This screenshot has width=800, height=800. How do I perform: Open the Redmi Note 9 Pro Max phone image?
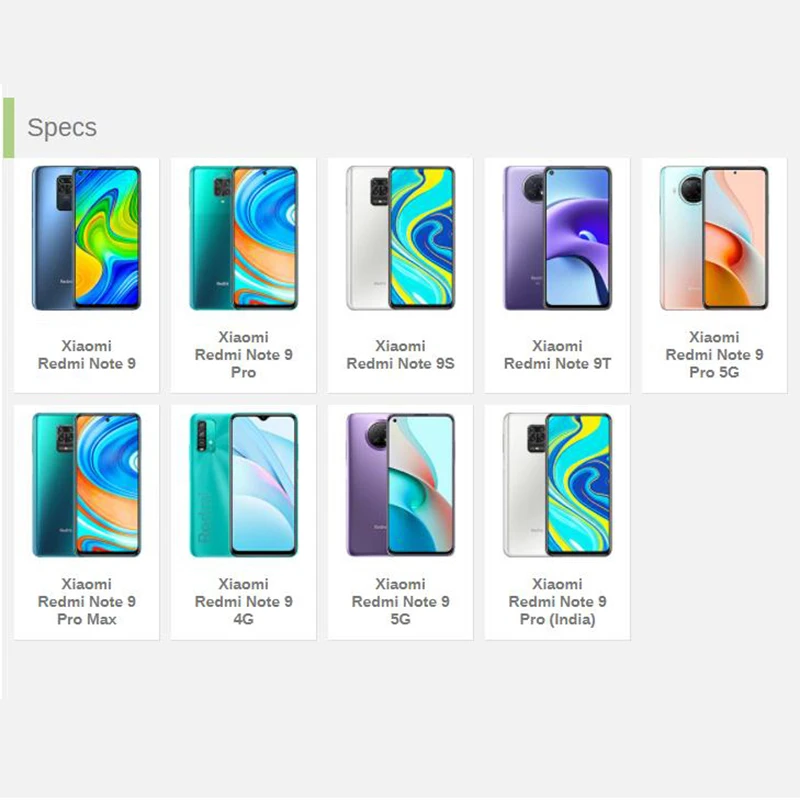[86, 485]
